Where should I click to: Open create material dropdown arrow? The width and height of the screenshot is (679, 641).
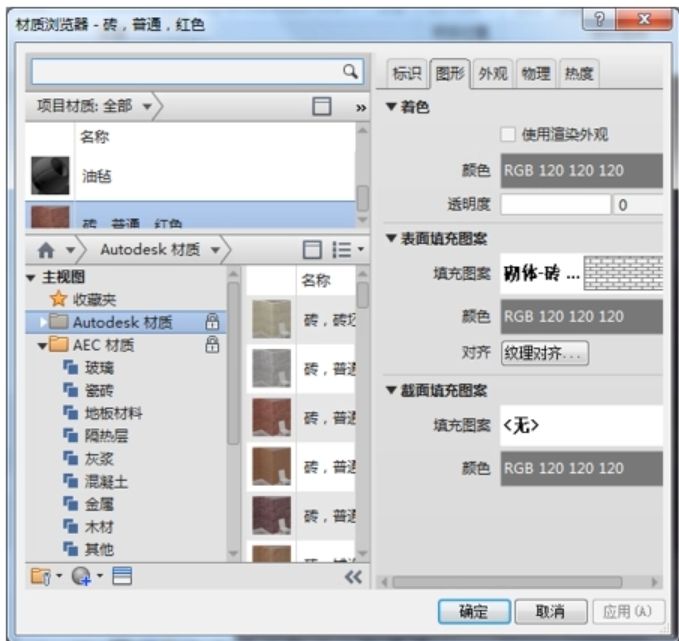click(100, 576)
